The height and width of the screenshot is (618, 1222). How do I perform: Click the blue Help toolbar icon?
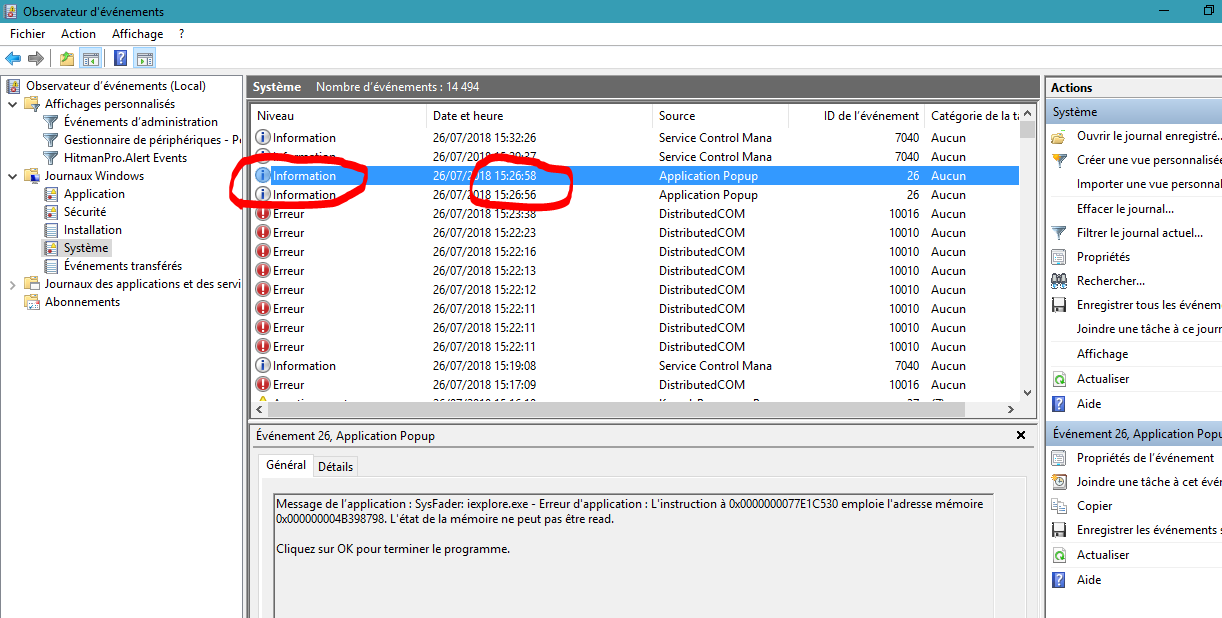[x=120, y=58]
